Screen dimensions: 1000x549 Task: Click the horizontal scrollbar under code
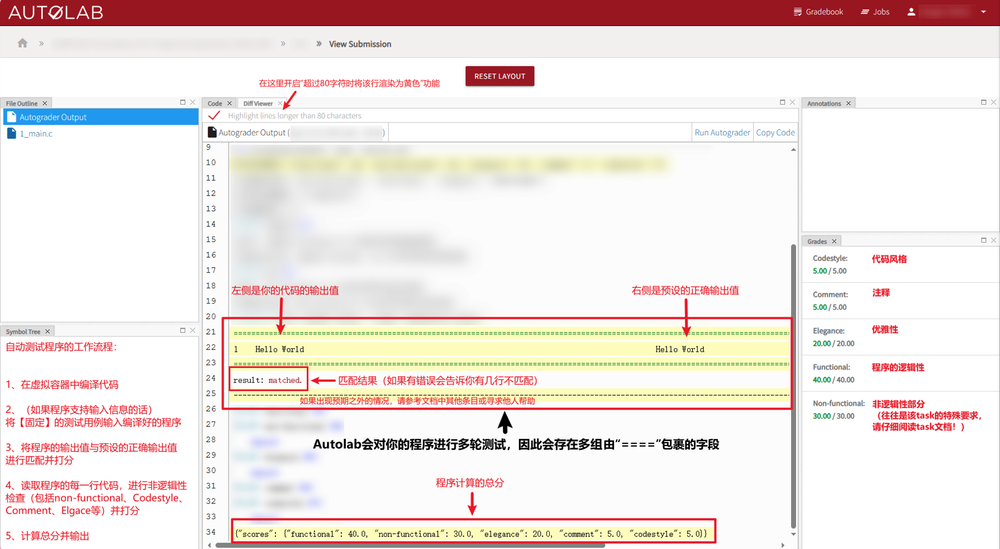[409, 545]
